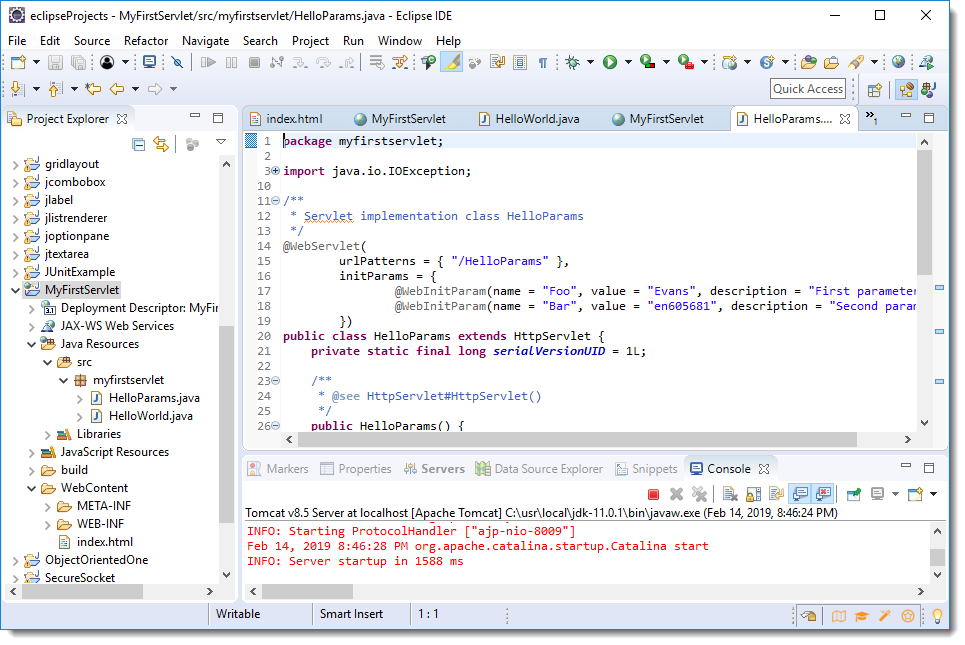Open the Refactor menu
Viewport: 965px width, 645px height.
click(x=146, y=41)
